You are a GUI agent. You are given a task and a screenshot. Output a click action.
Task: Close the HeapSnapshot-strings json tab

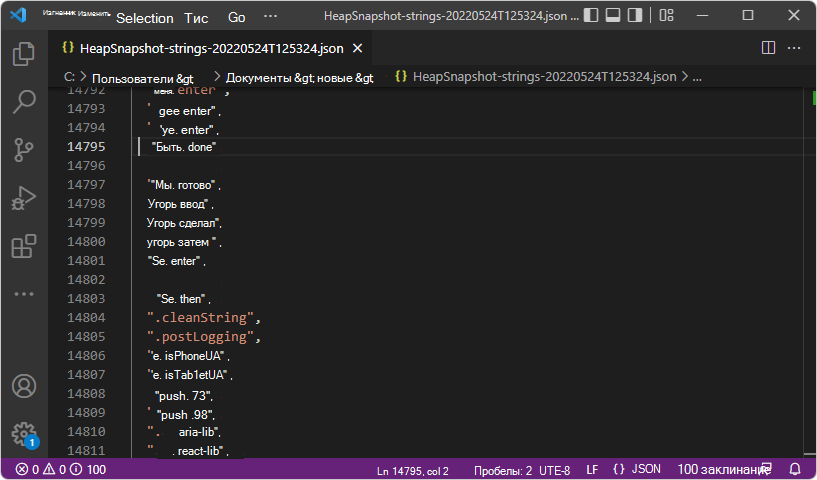pyautogui.click(x=357, y=48)
